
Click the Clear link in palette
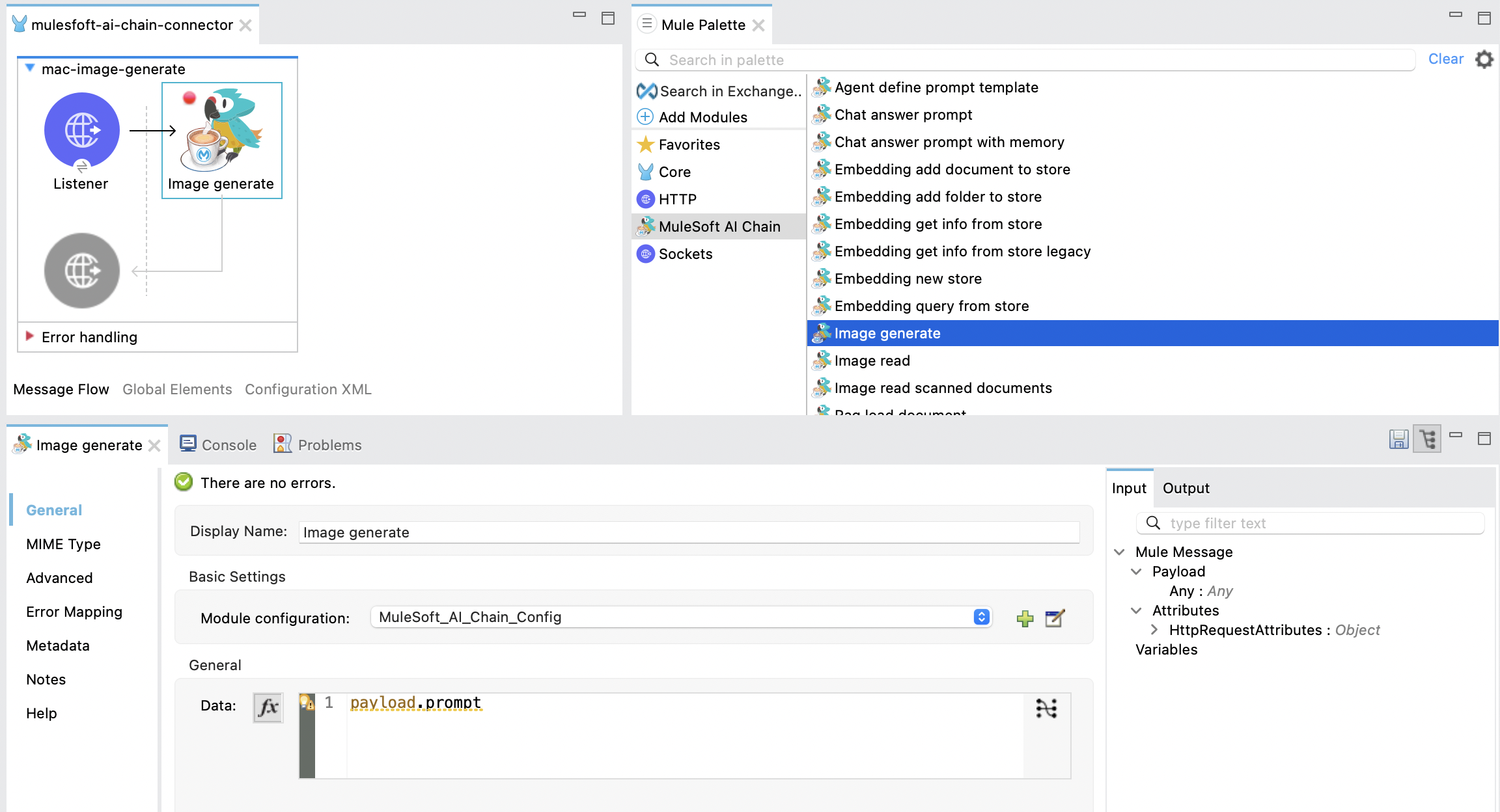point(1445,59)
